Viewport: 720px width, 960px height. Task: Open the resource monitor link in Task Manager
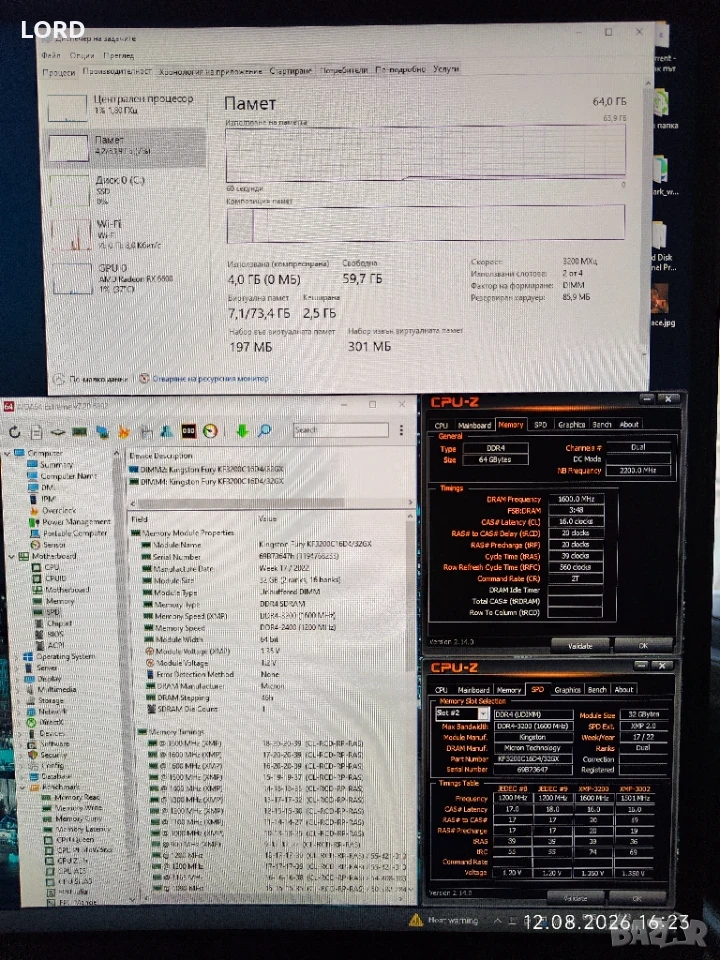pos(210,378)
